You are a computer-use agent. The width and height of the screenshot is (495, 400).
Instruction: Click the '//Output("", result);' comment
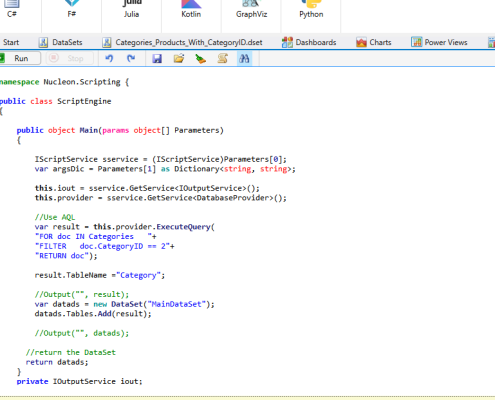click(x=82, y=295)
